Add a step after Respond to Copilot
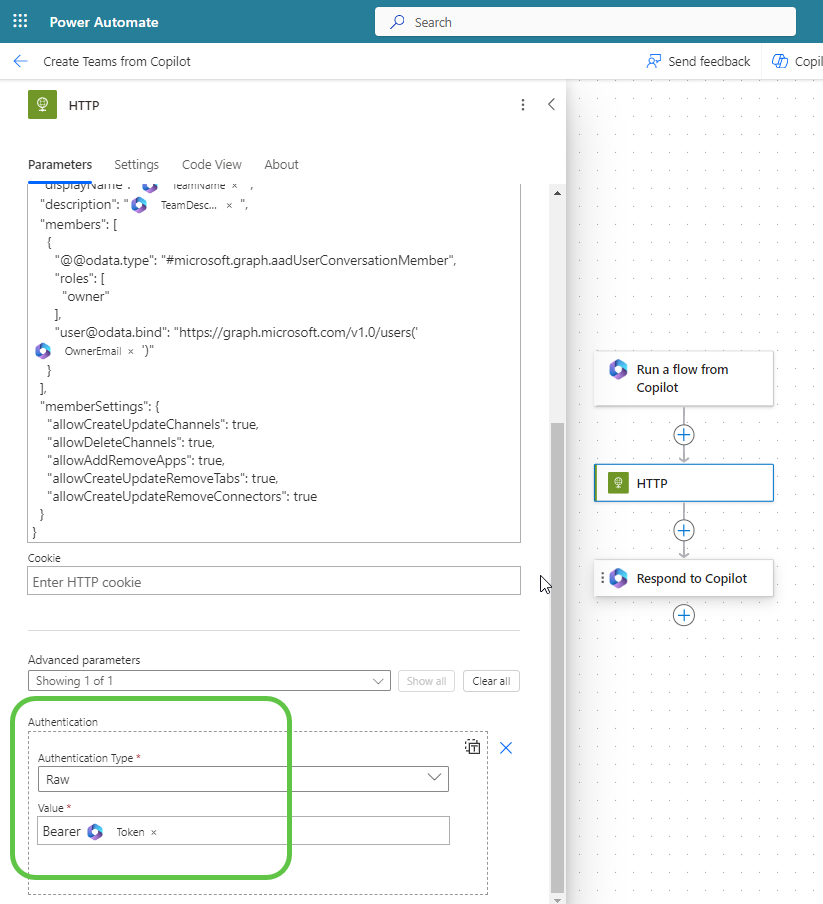The image size is (823, 904). 684,615
